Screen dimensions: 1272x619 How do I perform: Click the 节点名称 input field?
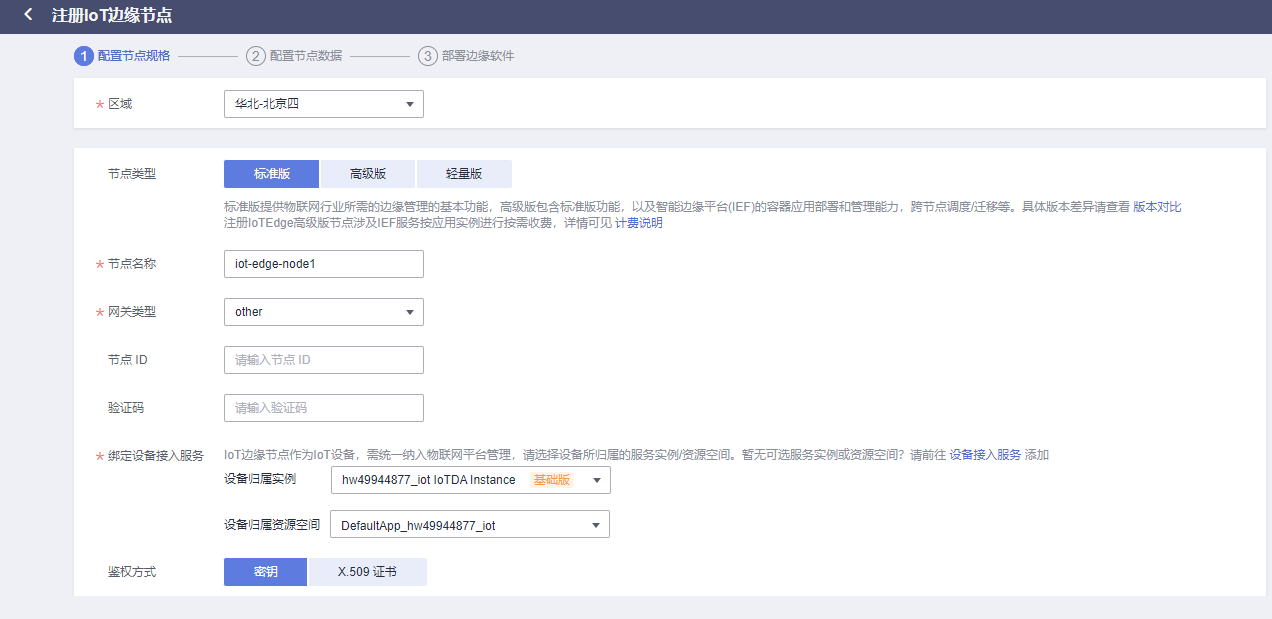tap(324, 264)
